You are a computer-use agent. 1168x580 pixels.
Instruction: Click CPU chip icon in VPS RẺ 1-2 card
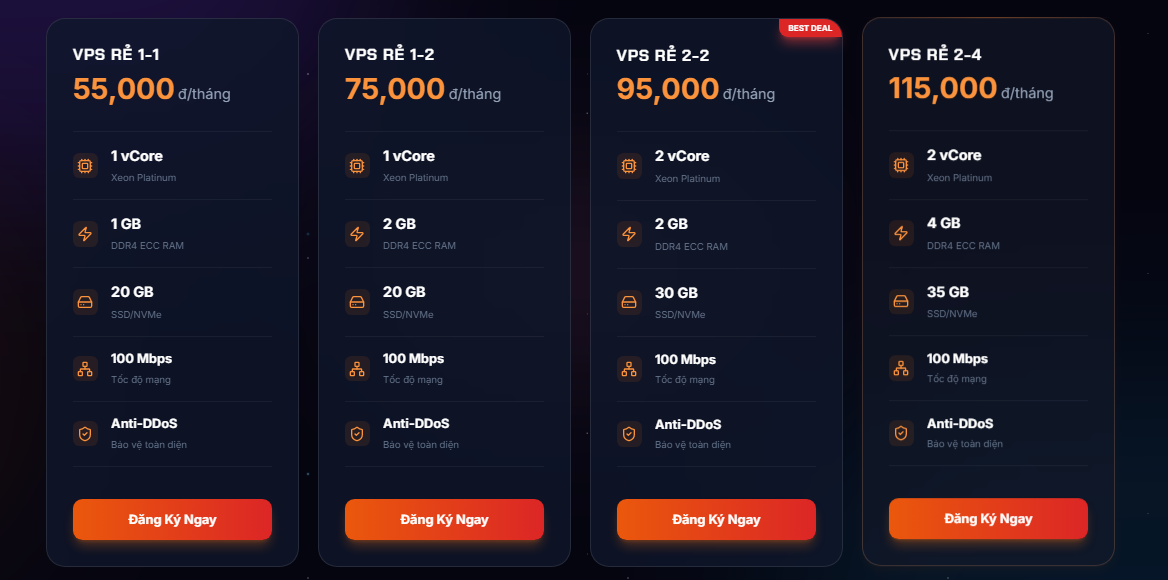tap(357, 166)
